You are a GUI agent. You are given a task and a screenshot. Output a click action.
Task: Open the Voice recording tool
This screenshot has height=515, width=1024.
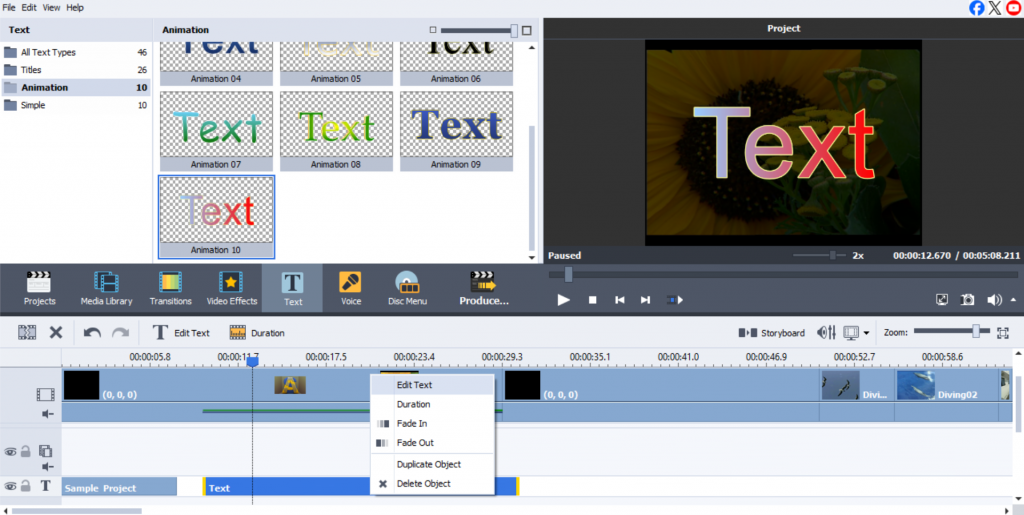pyautogui.click(x=350, y=288)
